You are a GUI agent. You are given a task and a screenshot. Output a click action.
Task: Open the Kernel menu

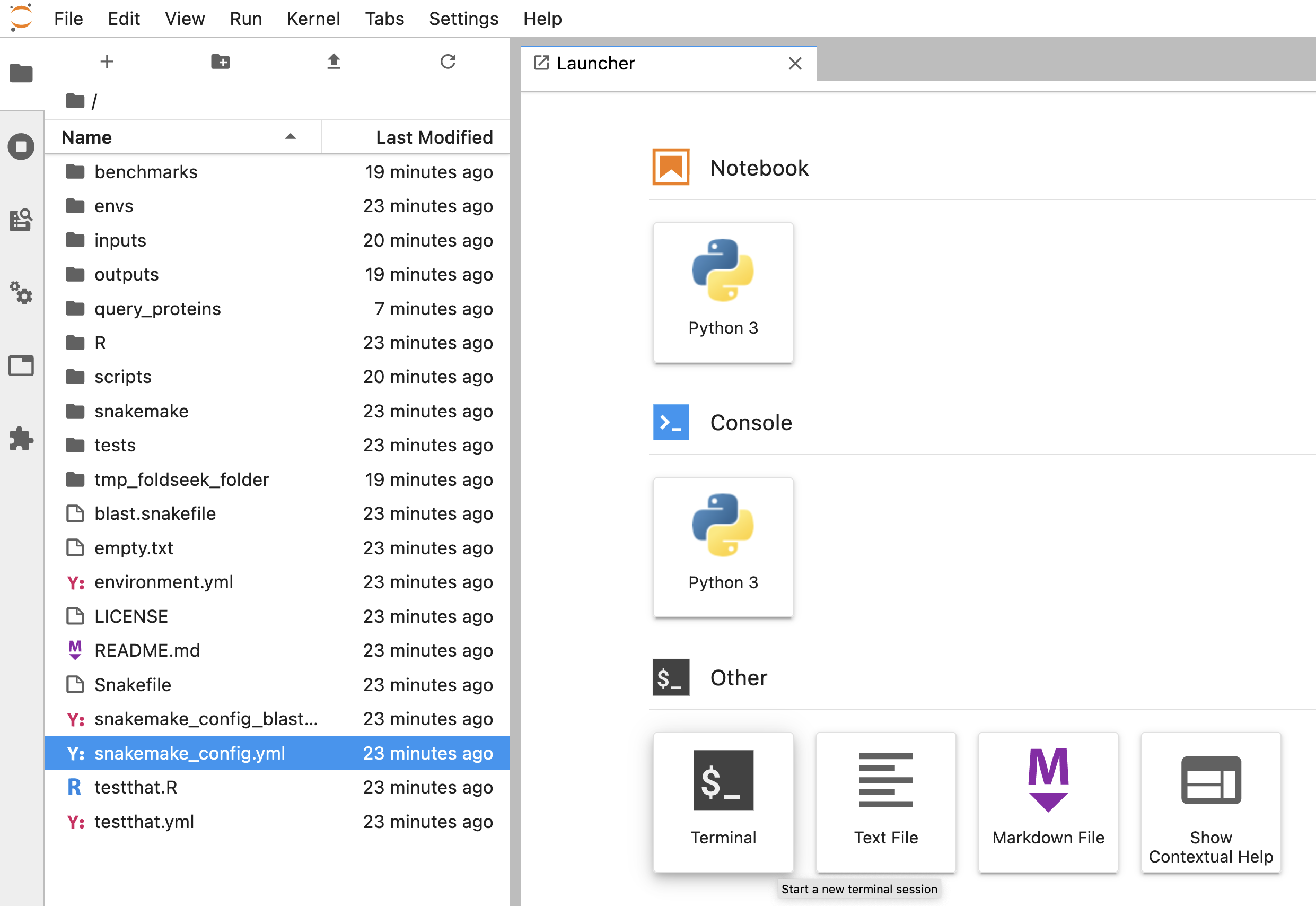point(313,19)
